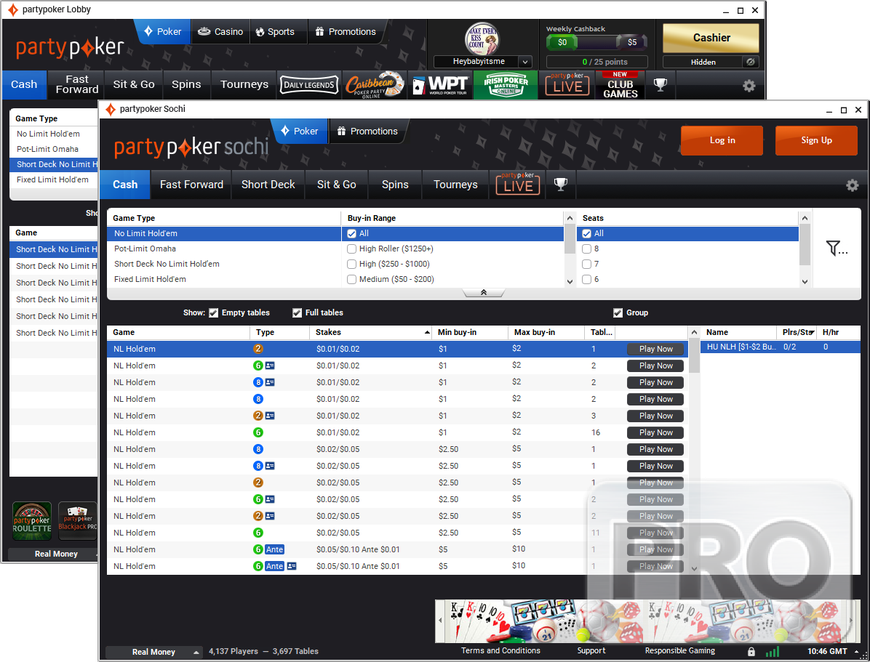Check the High ($250 - $1000) buy-in box
Viewport: 870px width, 662px height.
[x=351, y=264]
